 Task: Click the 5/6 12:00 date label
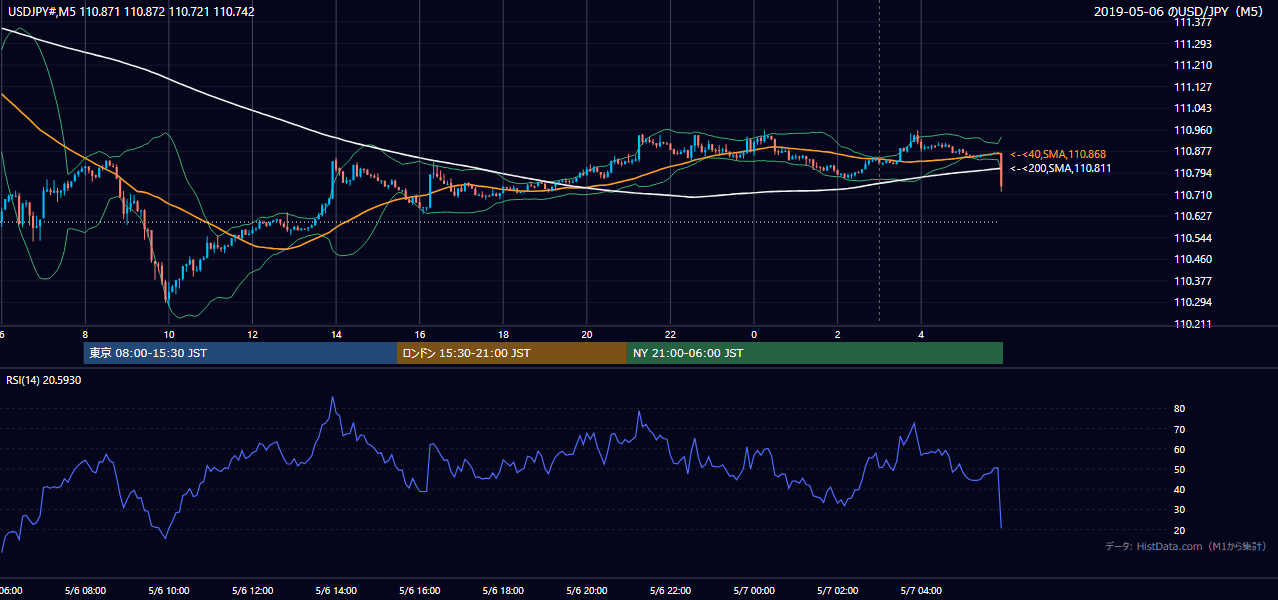(x=253, y=591)
